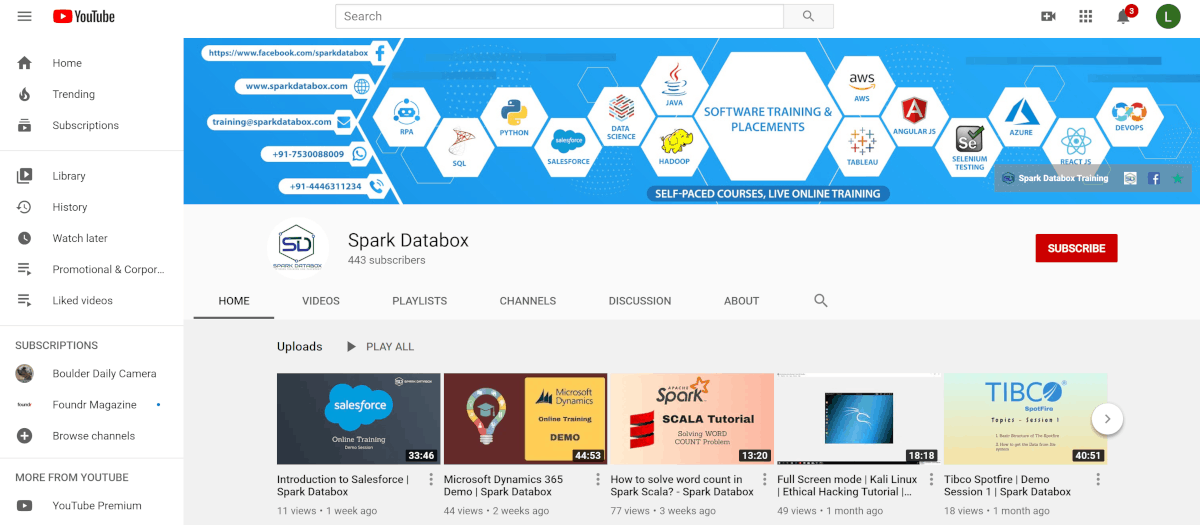Viewport: 1200px width, 525px height.
Task: Click PLAY ALL for uploads
Action: click(x=379, y=347)
